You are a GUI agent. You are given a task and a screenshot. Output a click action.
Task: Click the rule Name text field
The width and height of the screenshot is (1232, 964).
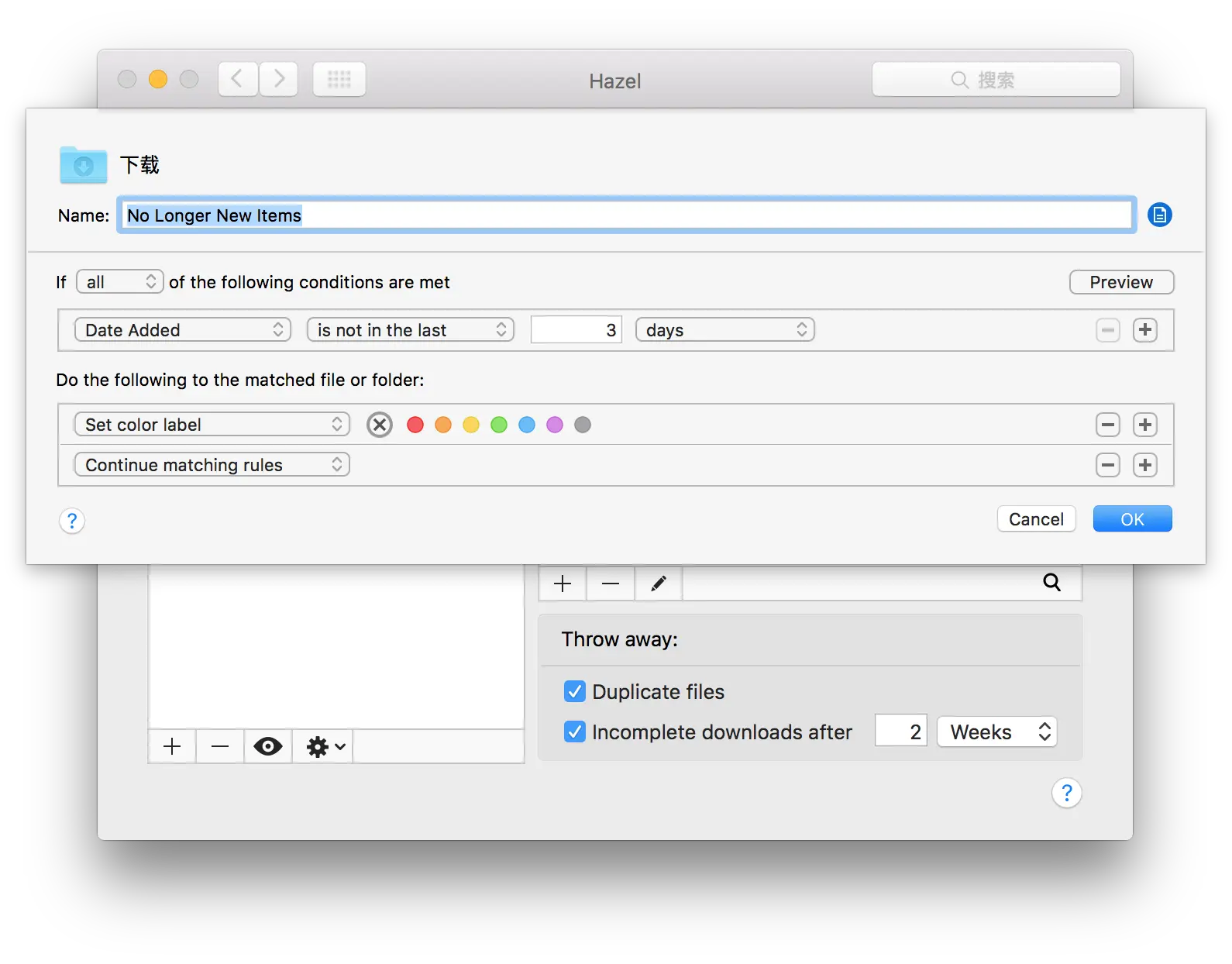[627, 215]
